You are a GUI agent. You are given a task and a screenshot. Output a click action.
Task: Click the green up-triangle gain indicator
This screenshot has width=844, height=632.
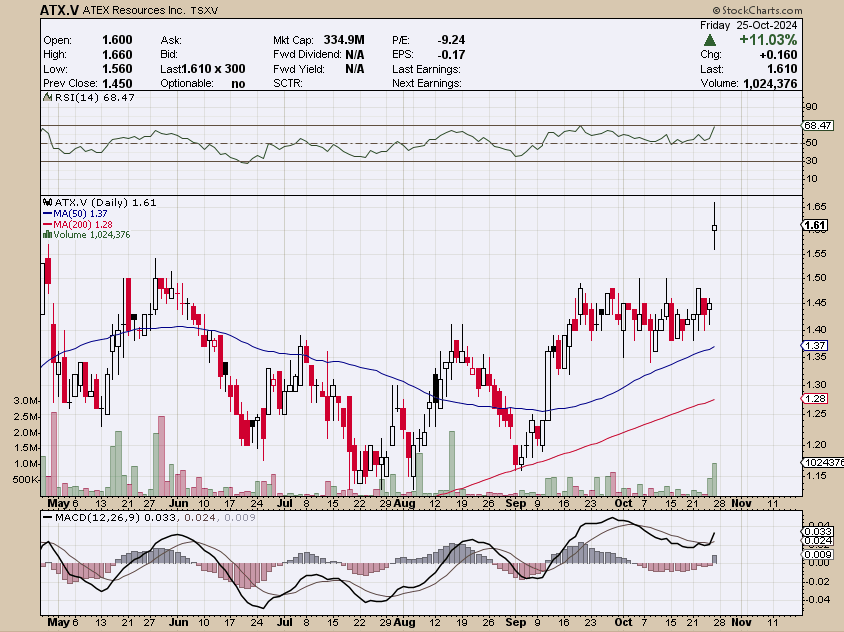[709, 40]
